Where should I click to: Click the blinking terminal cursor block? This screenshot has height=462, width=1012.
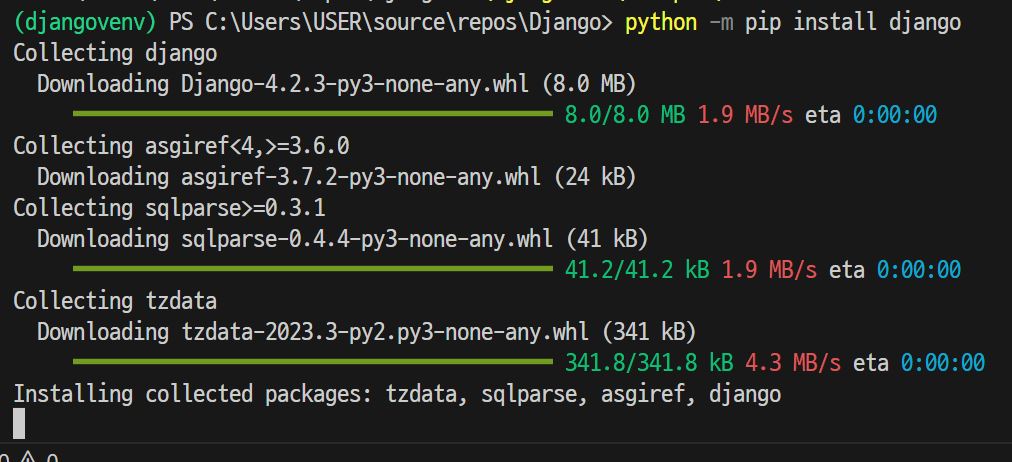point(19,423)
